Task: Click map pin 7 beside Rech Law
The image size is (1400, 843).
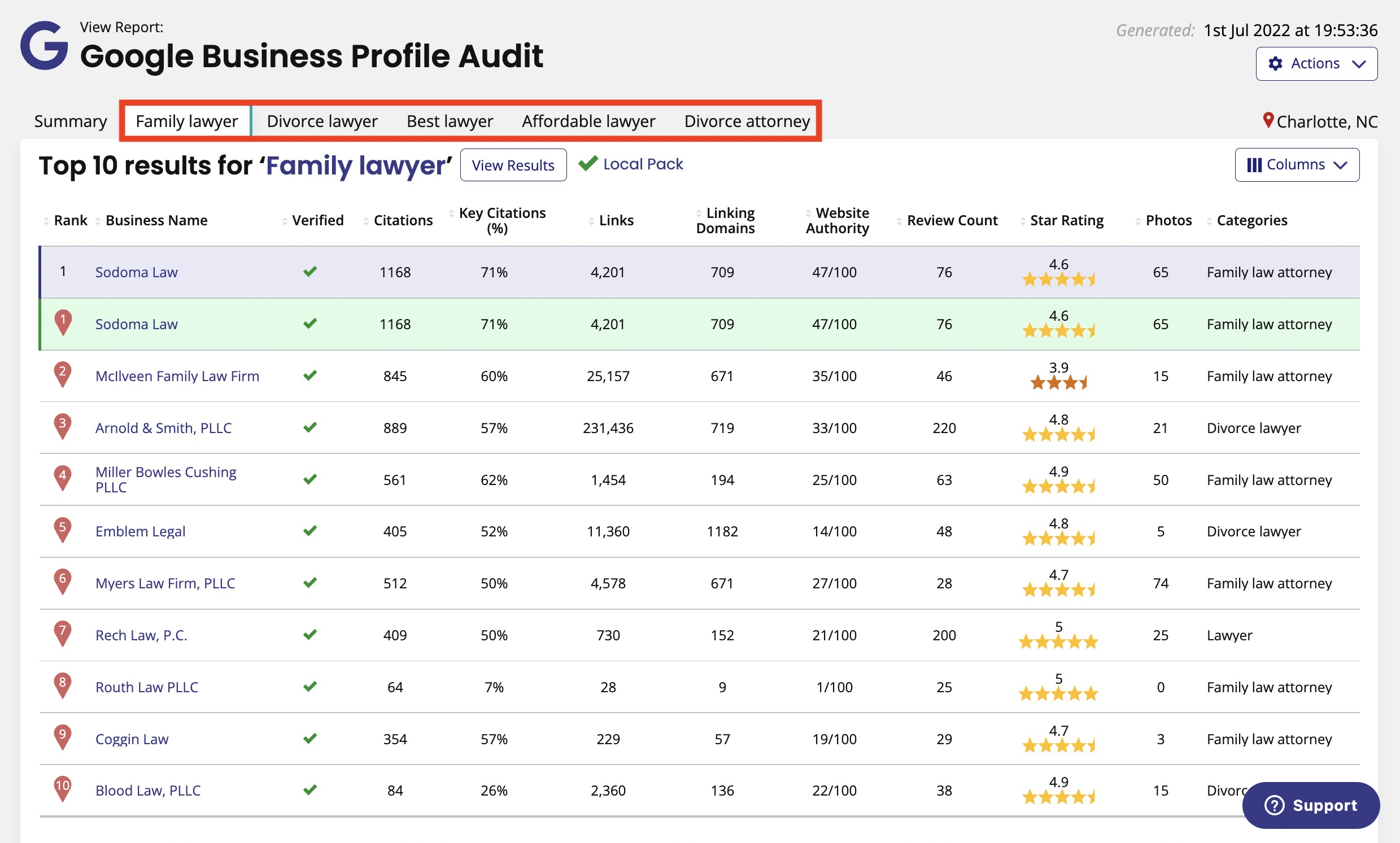Action: (x=63, y=634)
